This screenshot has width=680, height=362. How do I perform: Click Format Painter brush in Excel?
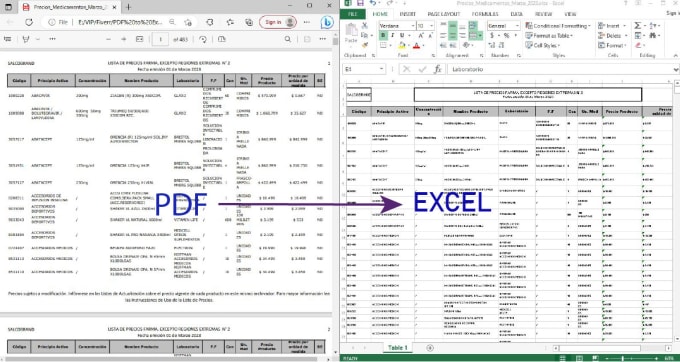[x=364, y=45]
